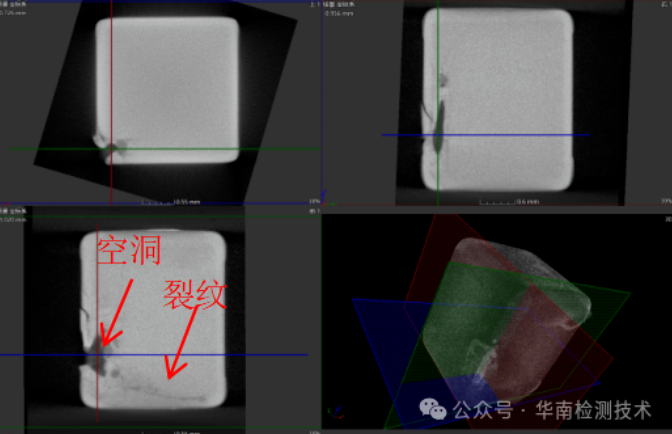Click the 0.6 mm scale bar in the top-right view
Screen dimensions: 672x434
tap(509, 201)
